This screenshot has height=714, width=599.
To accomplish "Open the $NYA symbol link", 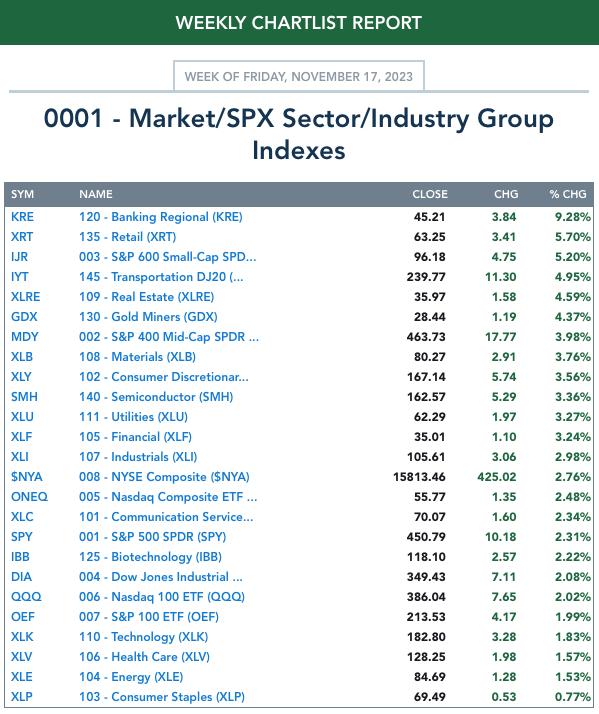I will [x=27, y=477].
